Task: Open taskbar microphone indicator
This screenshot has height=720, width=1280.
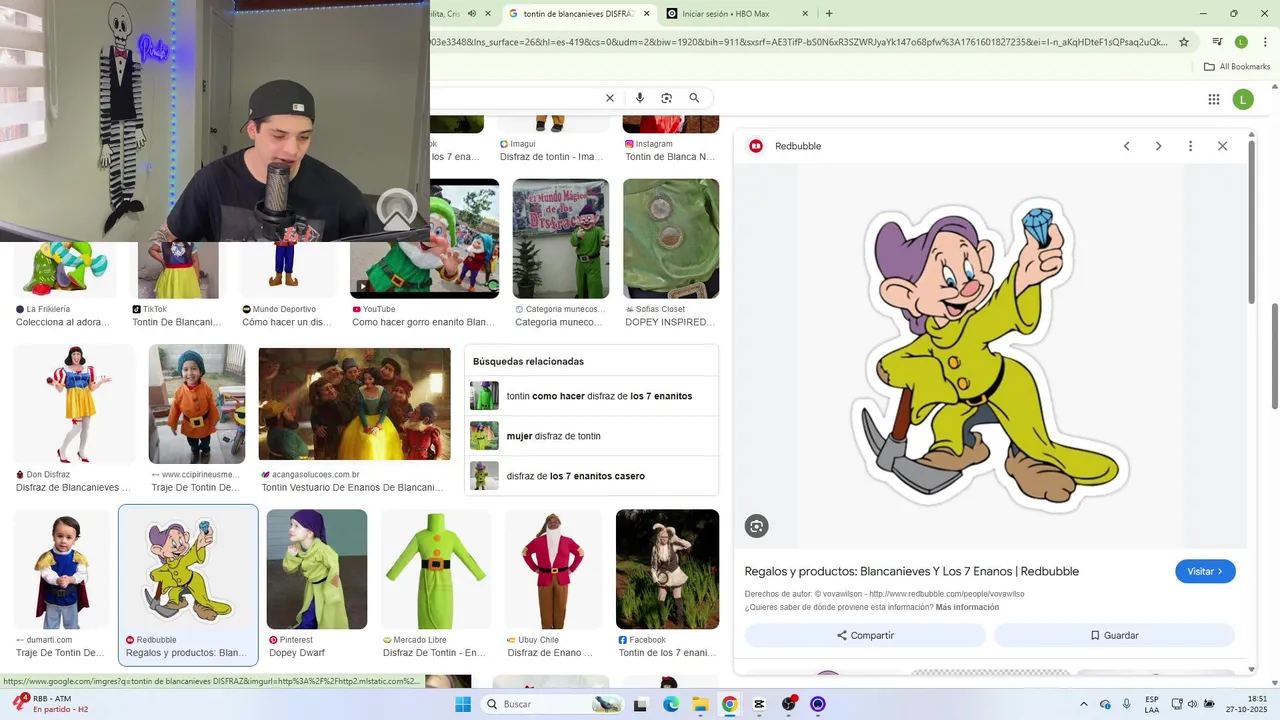Action: tap(1127, 704)
